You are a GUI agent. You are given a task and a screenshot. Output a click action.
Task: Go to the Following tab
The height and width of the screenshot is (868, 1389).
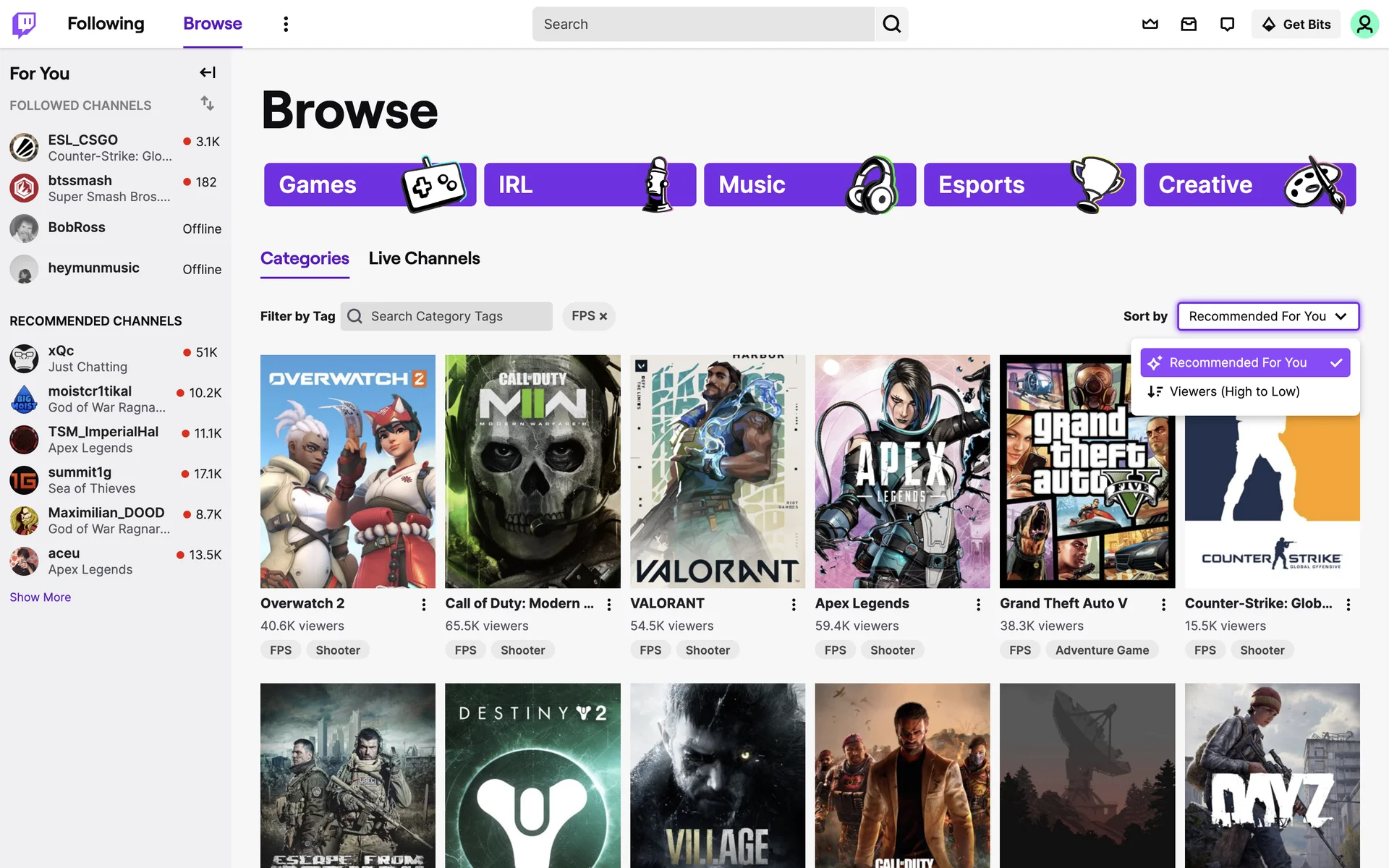[106, 24]
